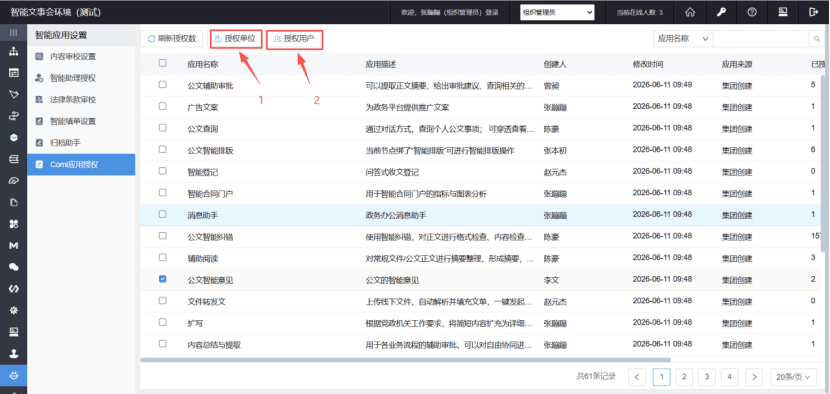Click the horizontal table scrollbar
This screenshot has width=830, height=394.
[405, 360]
